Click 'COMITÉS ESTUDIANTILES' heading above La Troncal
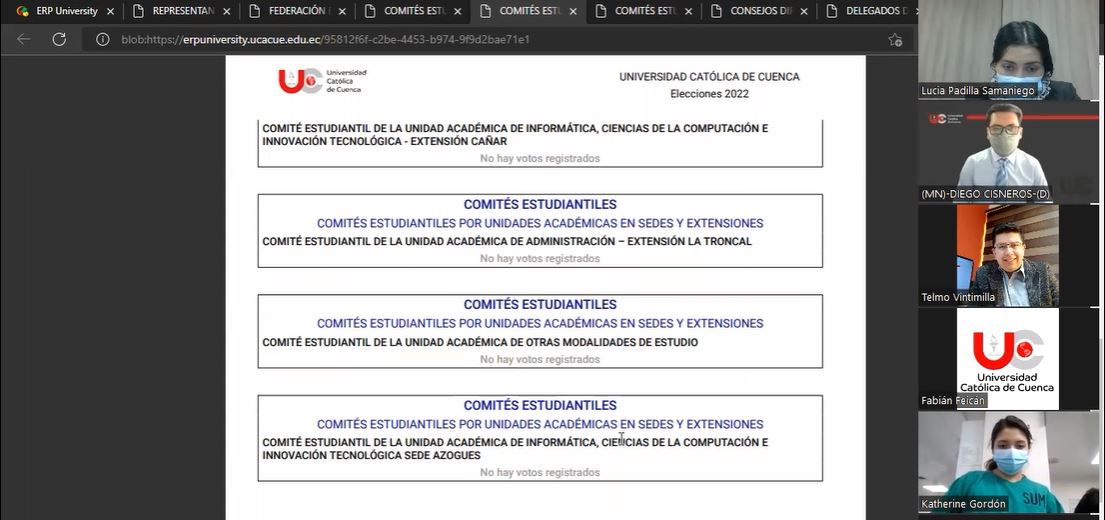Image resolution: width=1105 pixels, height=520 pixels. [x=540, y=204]
